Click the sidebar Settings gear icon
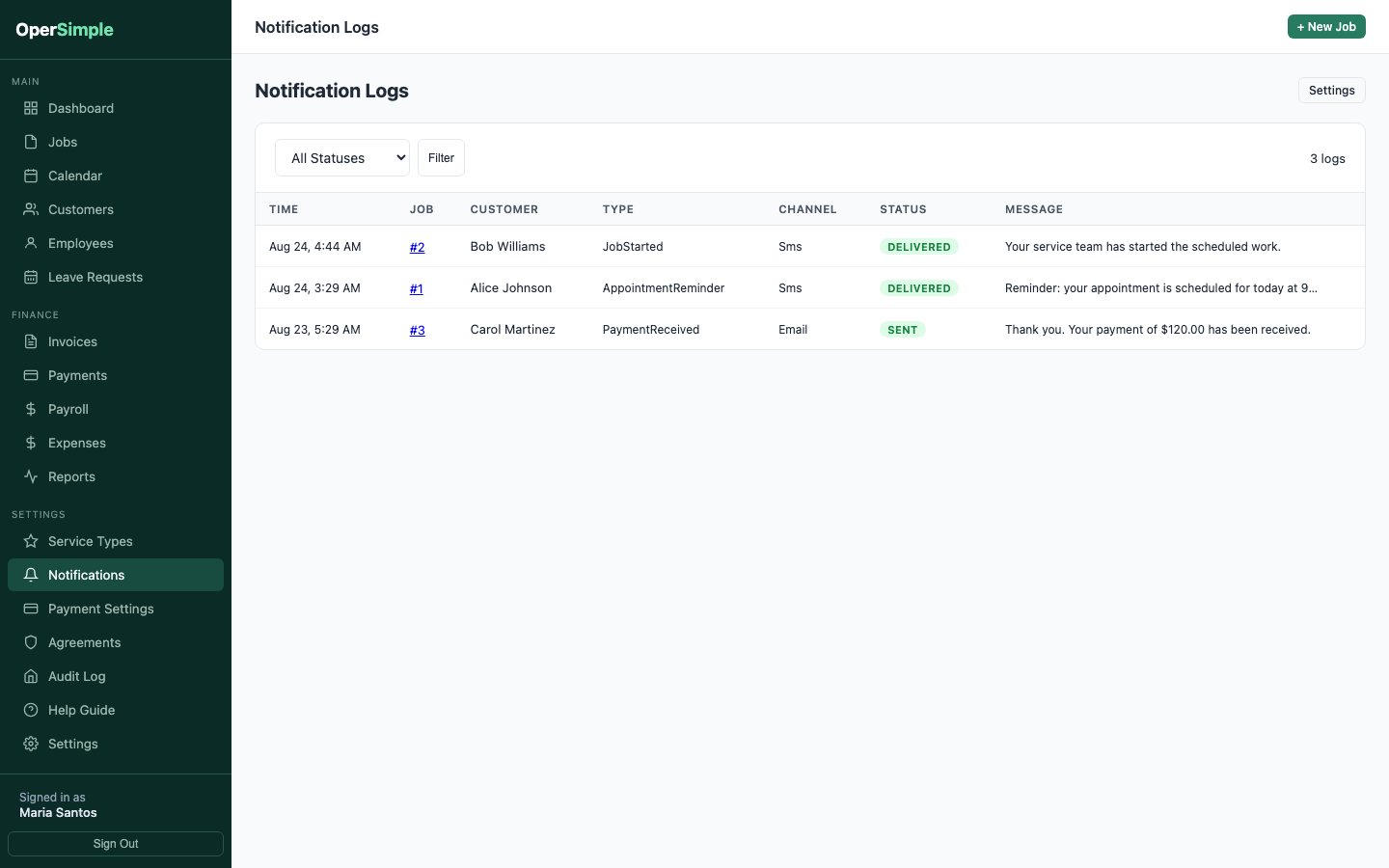This screenshot has width=1389, height=868. [x=31, y=744]
